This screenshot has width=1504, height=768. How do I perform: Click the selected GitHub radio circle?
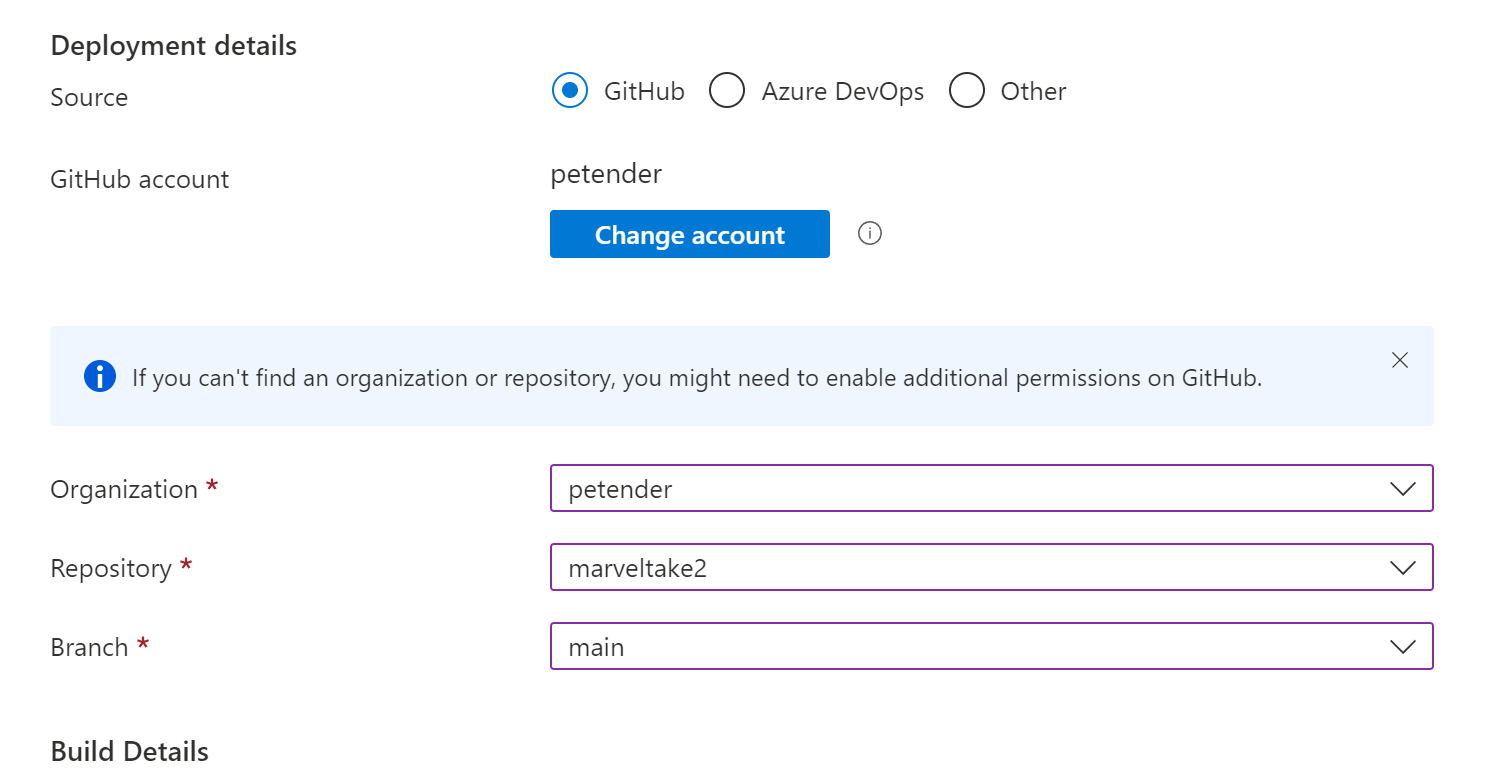[x=569, y=90]
